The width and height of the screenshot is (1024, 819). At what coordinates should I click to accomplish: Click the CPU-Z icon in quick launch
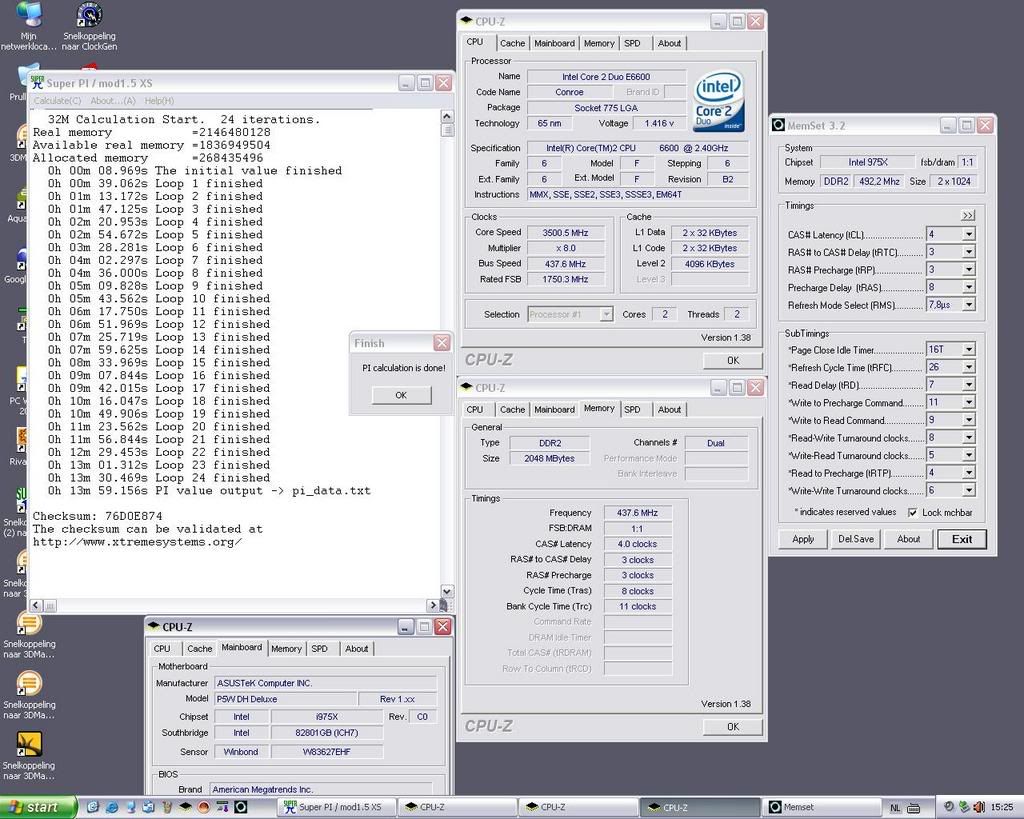185,807
